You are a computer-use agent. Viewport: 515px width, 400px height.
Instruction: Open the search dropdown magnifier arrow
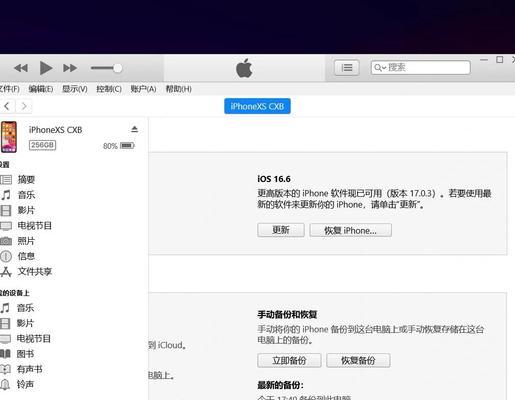coord(380,68)
